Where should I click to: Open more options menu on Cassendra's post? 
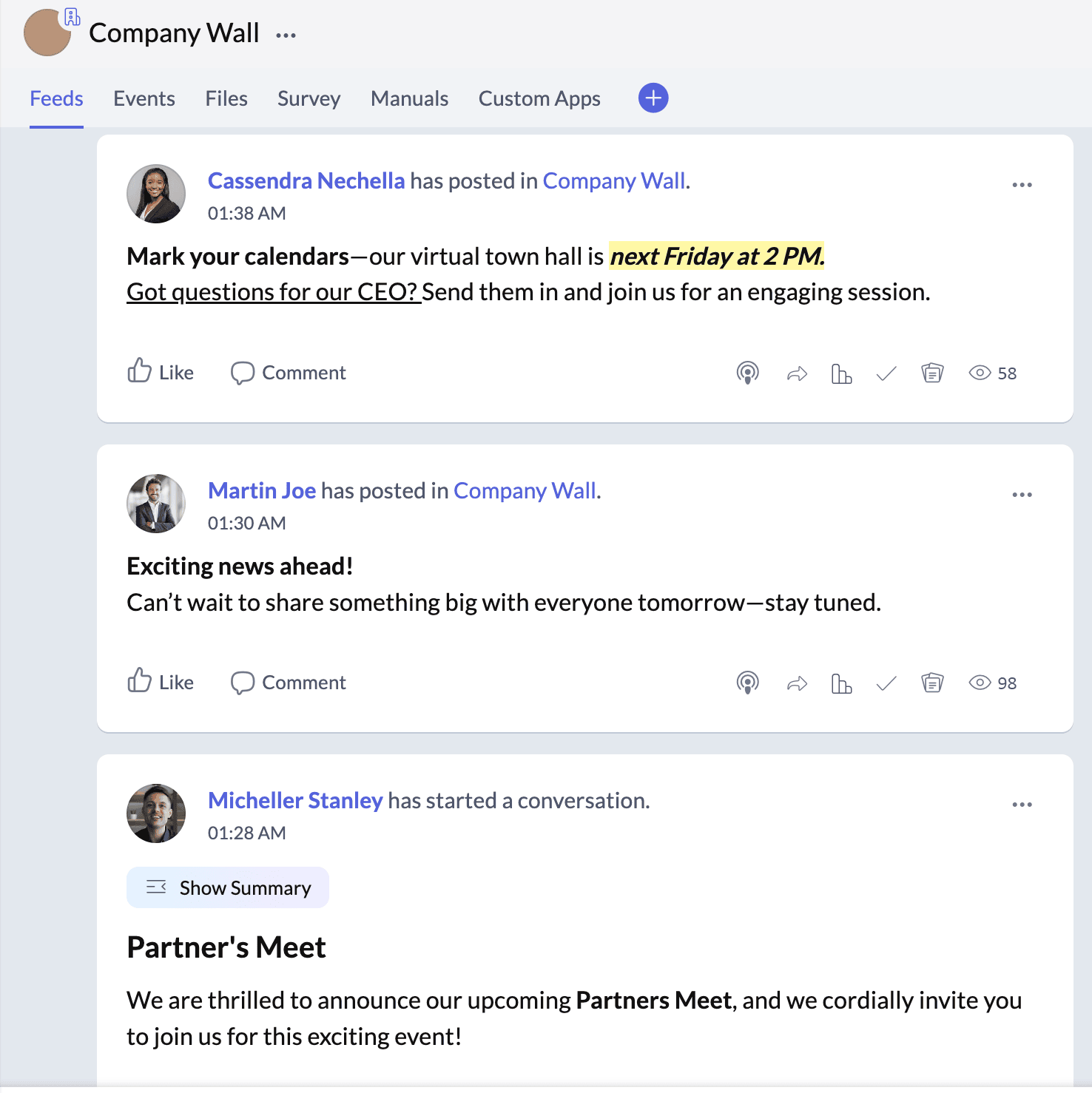click(1022, 185)
